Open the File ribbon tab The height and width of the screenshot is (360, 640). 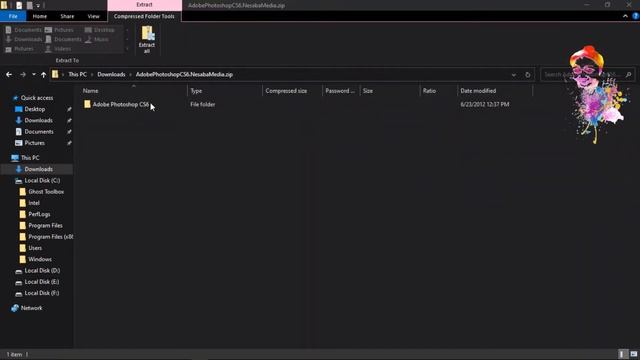pyautogui.click(x=13, y=16)
